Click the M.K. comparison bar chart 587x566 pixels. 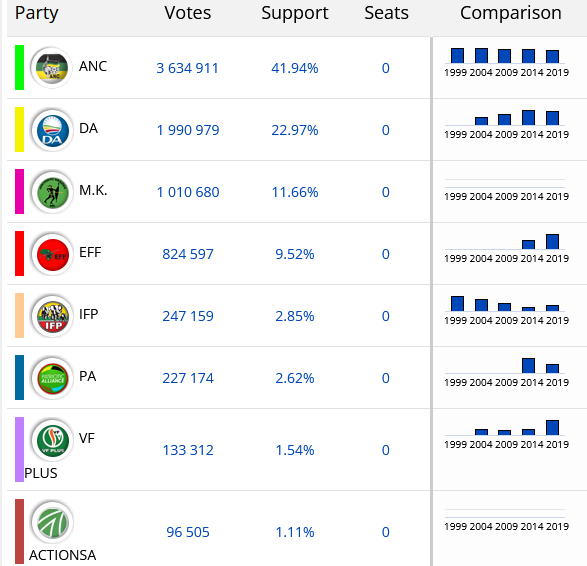tap(507, 190)
